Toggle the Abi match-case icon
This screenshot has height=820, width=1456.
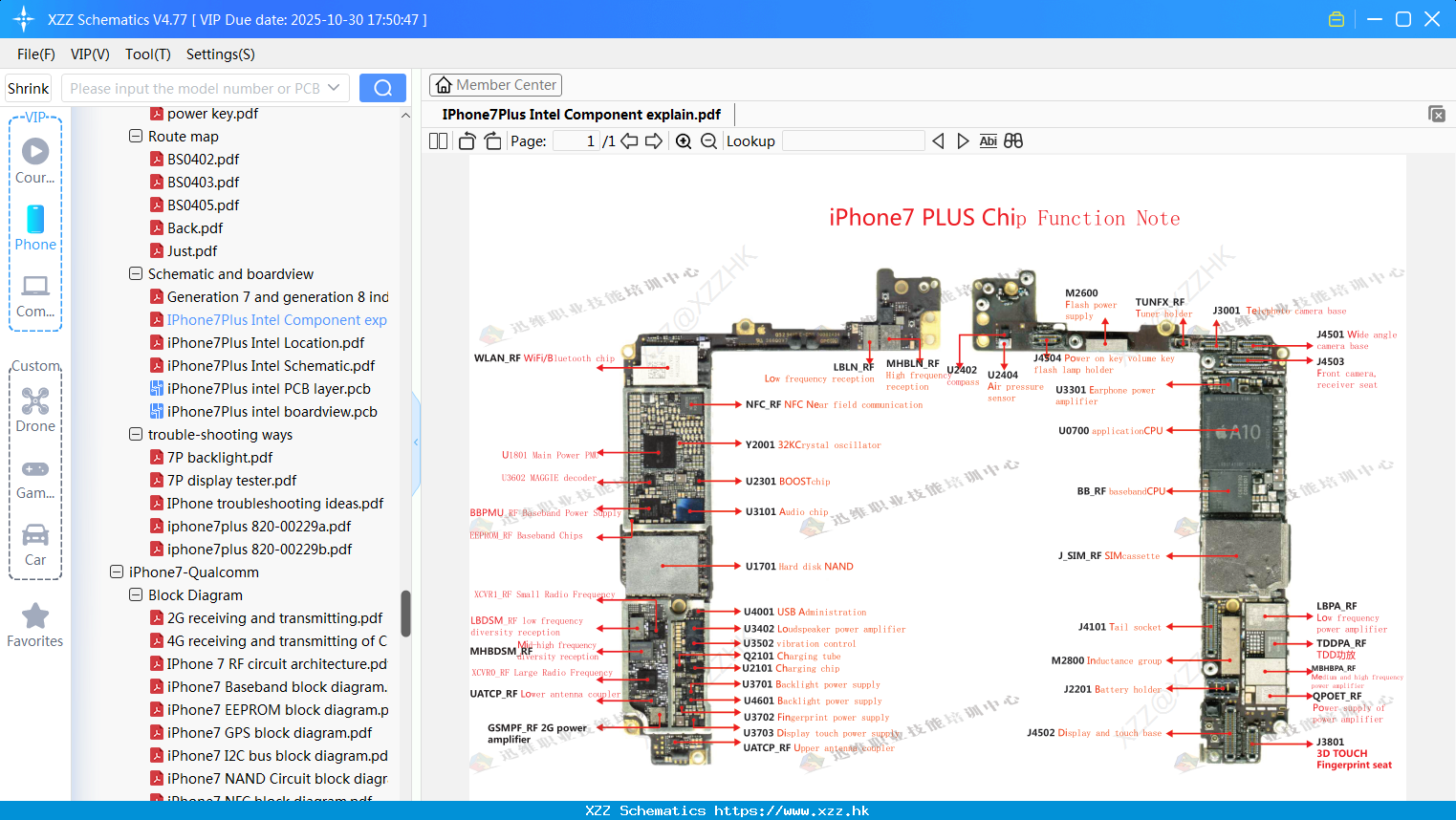click(x=989, y=141)
